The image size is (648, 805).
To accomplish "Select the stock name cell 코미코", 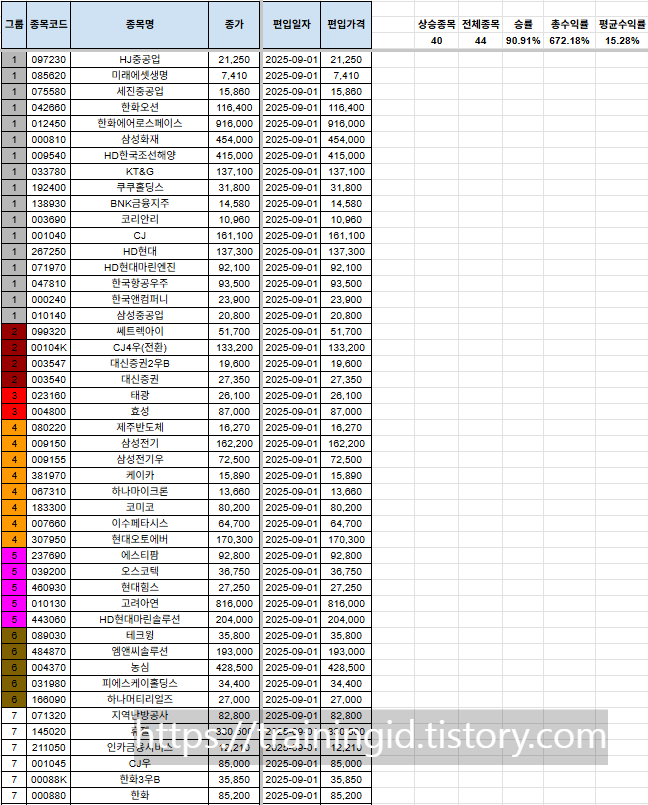I will pyautogui.click(x=140, y=507).
